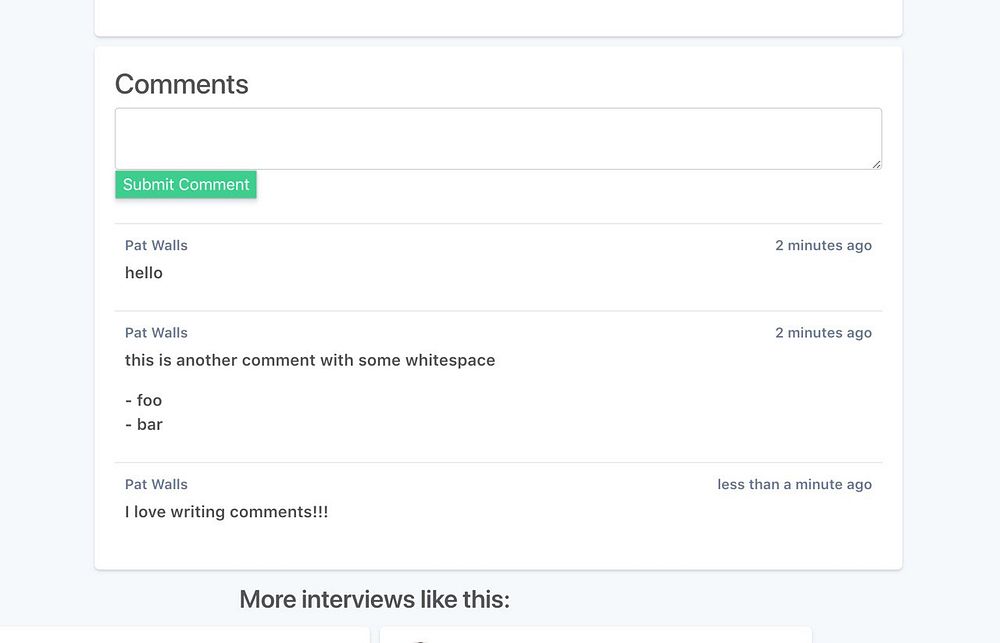Screen dimensions: 1000x643
Task: Click '2 minutes ago' on hello comment
Action: coord(823,245)
